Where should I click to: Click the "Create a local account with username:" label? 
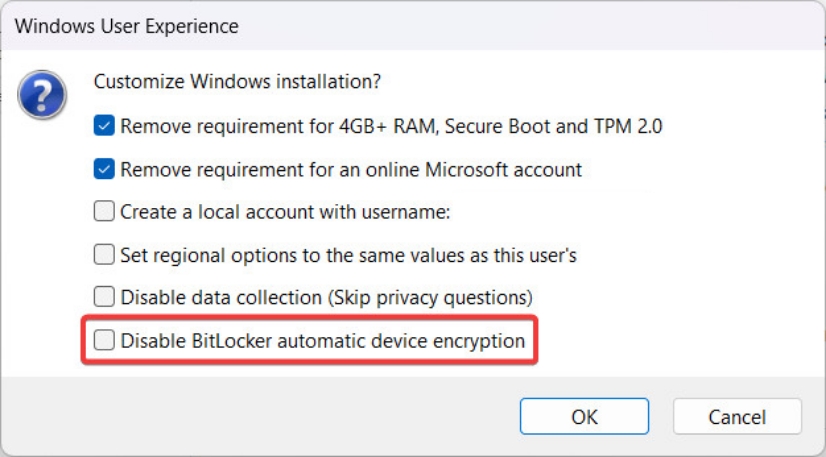click(x=286, y=212)
